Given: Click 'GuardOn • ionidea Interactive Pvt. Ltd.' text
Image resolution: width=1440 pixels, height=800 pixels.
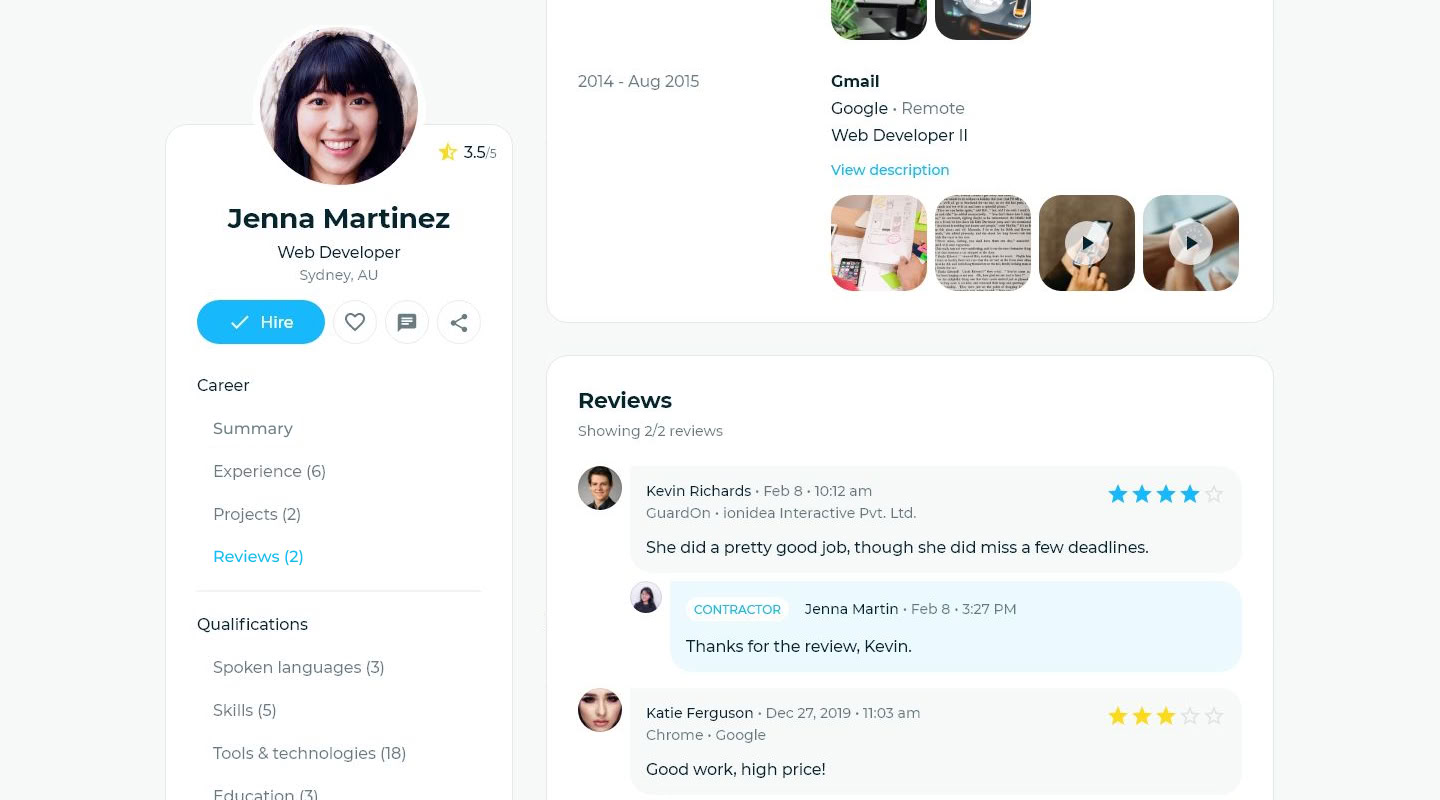Looking at the screenshot, I should tap(781, 513).
